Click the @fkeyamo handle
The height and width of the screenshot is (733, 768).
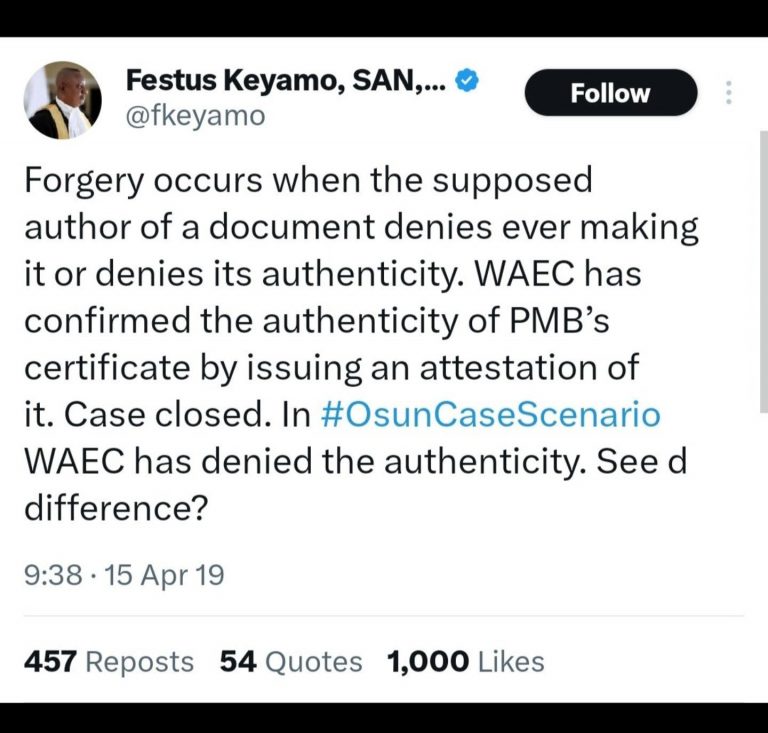196,117
